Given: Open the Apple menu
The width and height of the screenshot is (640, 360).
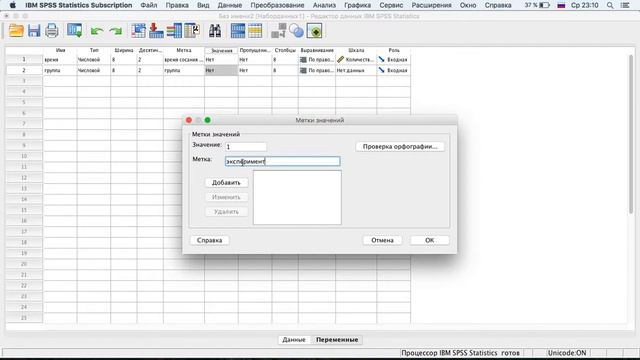Looking at the screenshot, I should coord(12,5).
